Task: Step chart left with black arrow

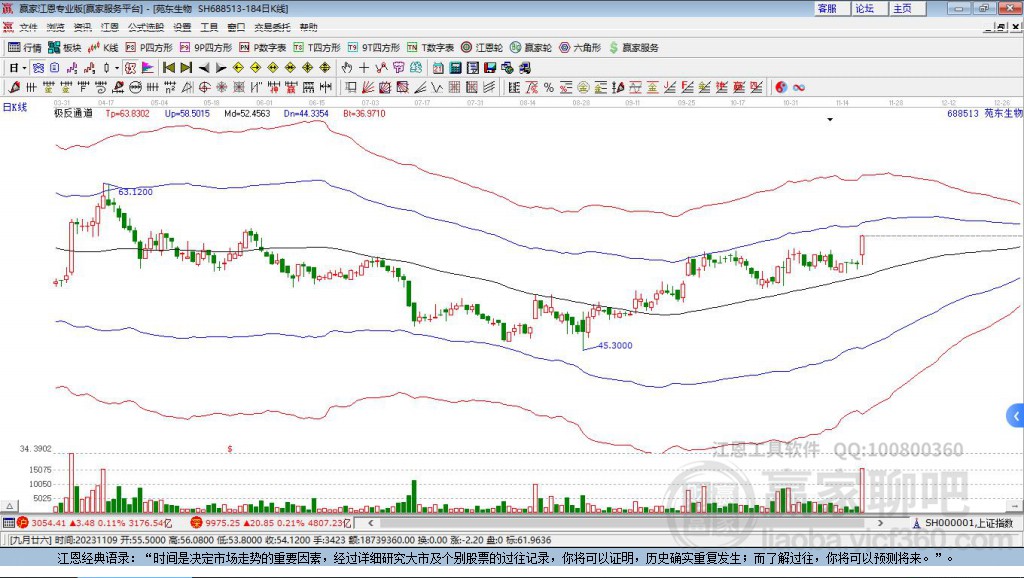Action: pyautogui.click(x=204, y=68)
